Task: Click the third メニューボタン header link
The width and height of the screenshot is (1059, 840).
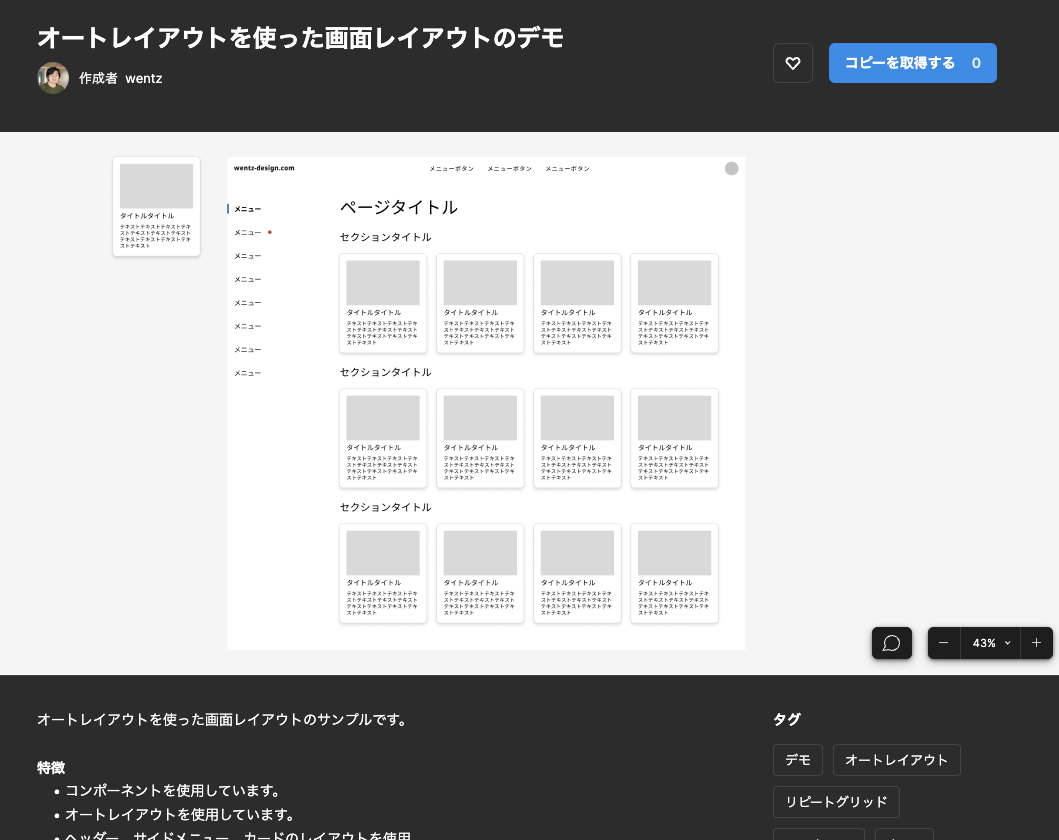Action: pos(566,168)
